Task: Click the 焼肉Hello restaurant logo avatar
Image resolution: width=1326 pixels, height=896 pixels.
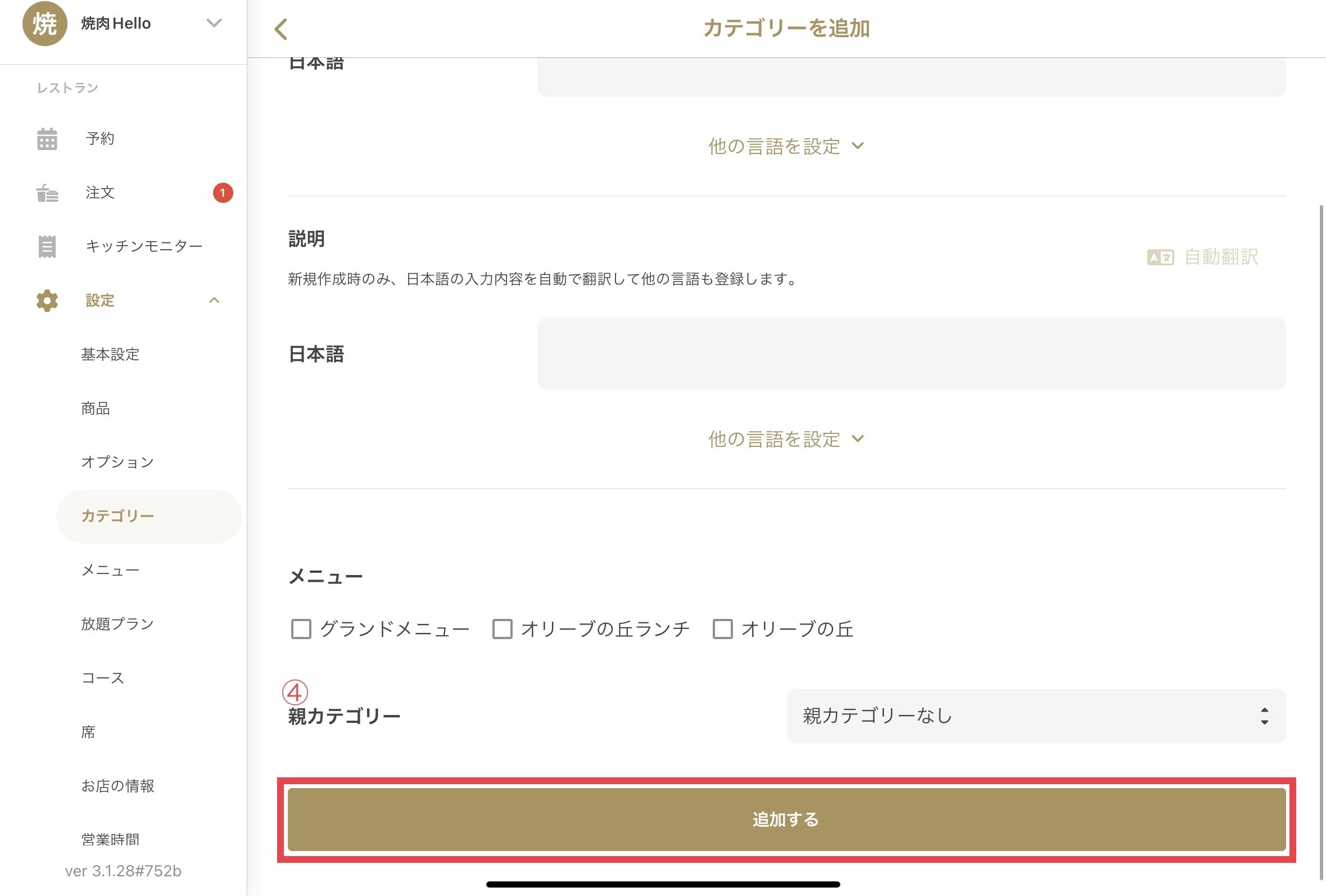Action: 44,24
